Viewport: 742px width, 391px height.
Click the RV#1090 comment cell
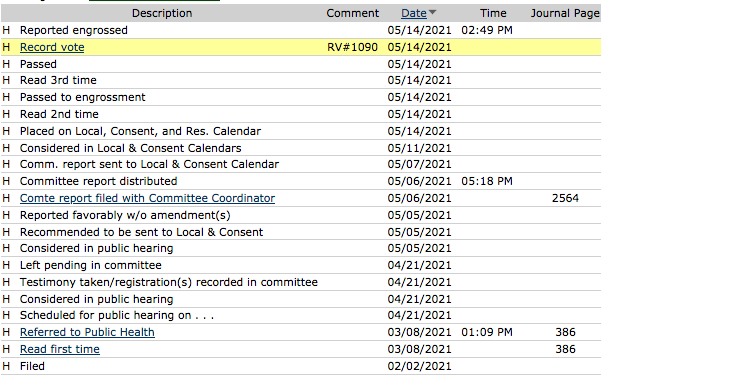[353, 47]
